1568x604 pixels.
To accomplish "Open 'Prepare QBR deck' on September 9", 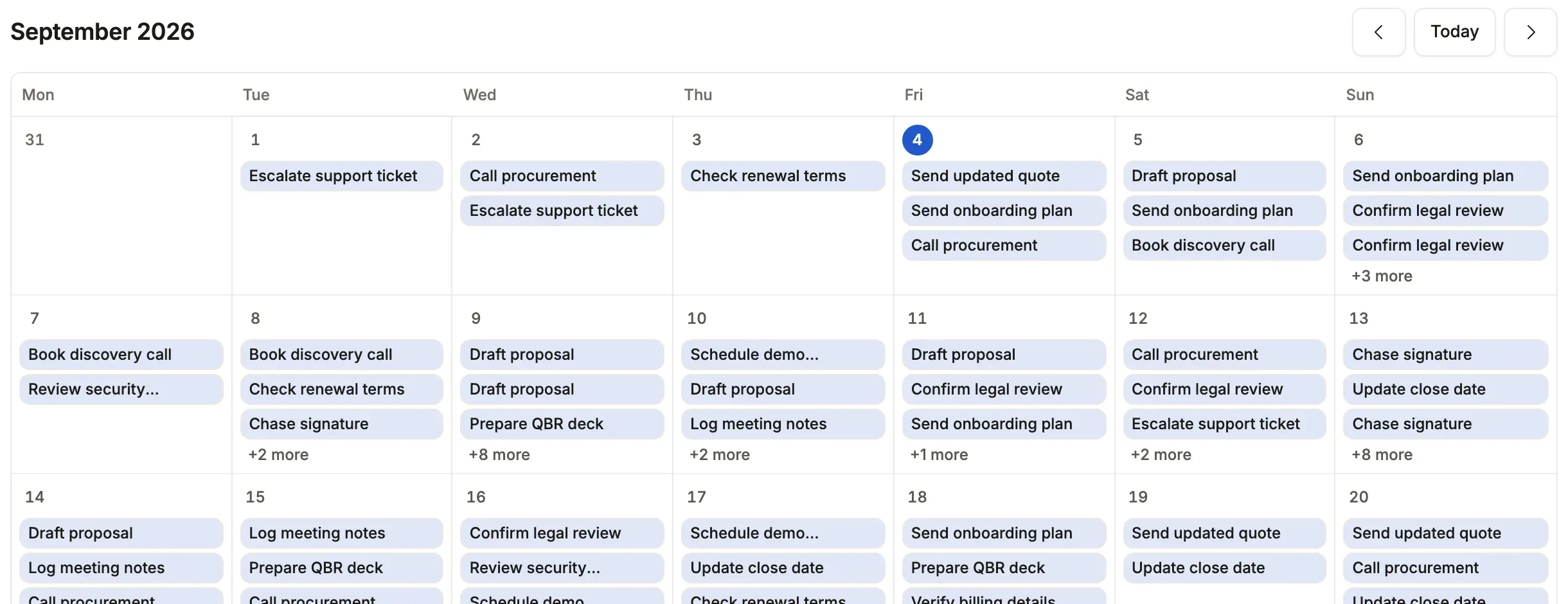I will (x=562, y=424).
